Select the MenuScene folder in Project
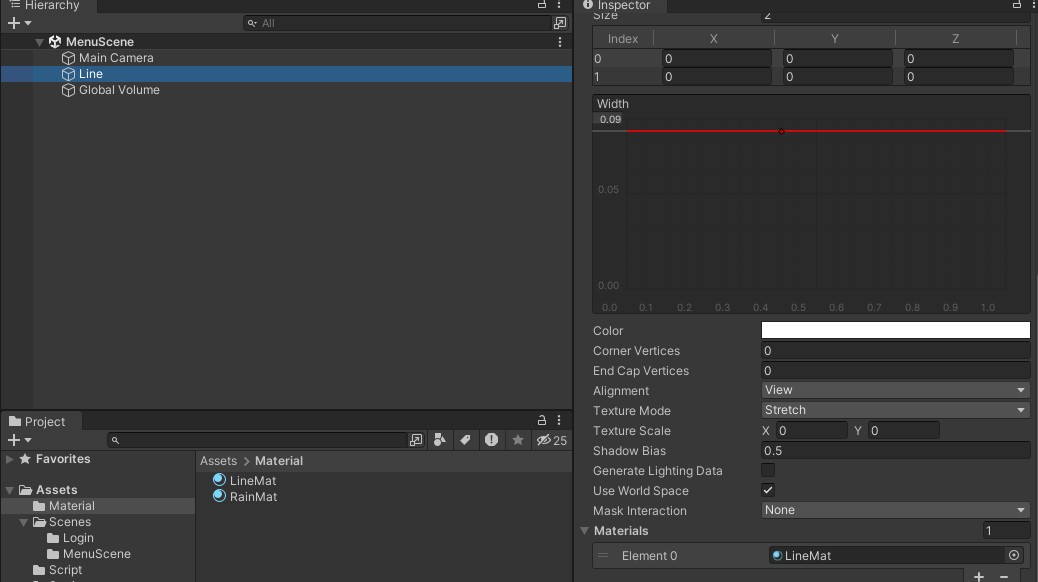The height and width of the screenshot is (582, 1038). [x=97, y=554]
